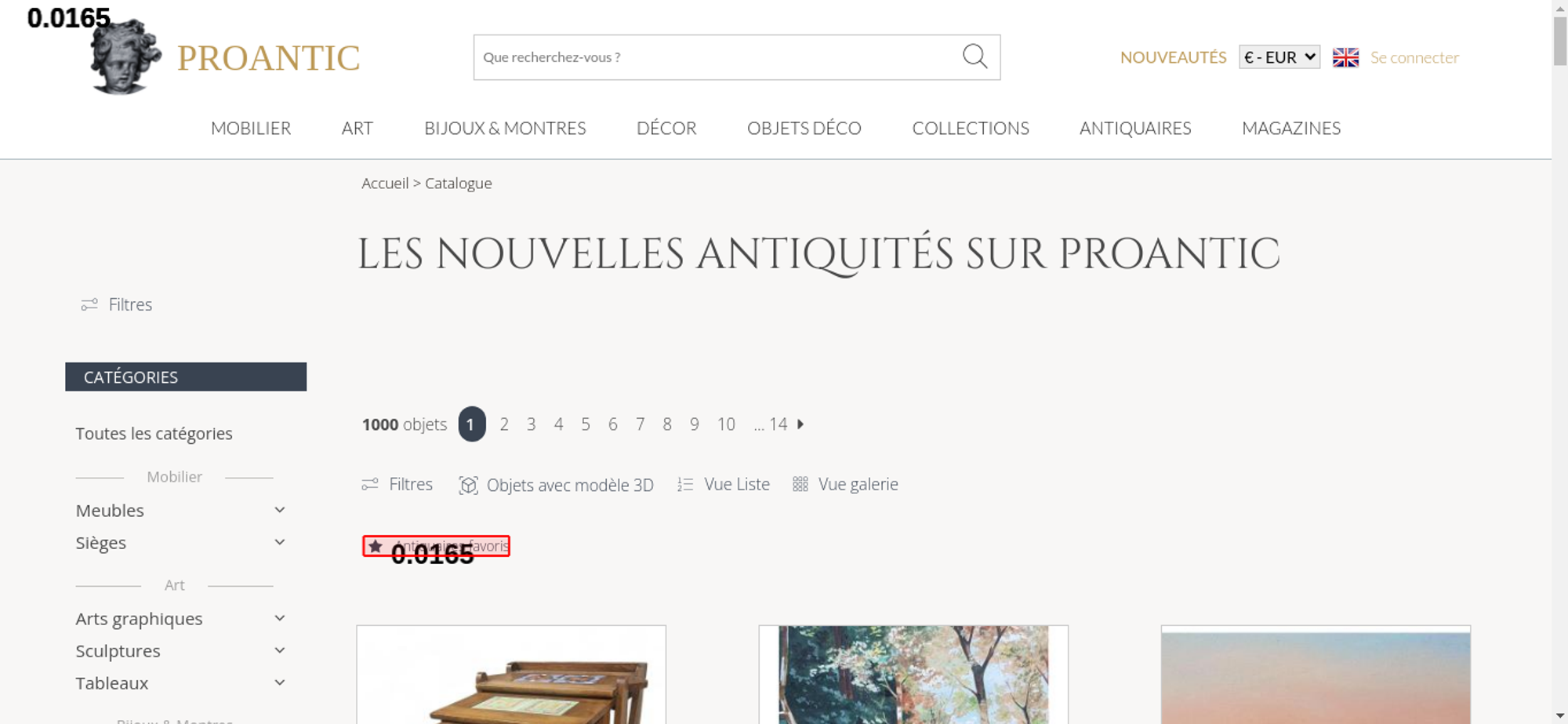The height and width of the screenshot is (724, 1568).
Task: Open Filtres next to 3D model option
Action: pyautogui.click(x=397, y=485)
